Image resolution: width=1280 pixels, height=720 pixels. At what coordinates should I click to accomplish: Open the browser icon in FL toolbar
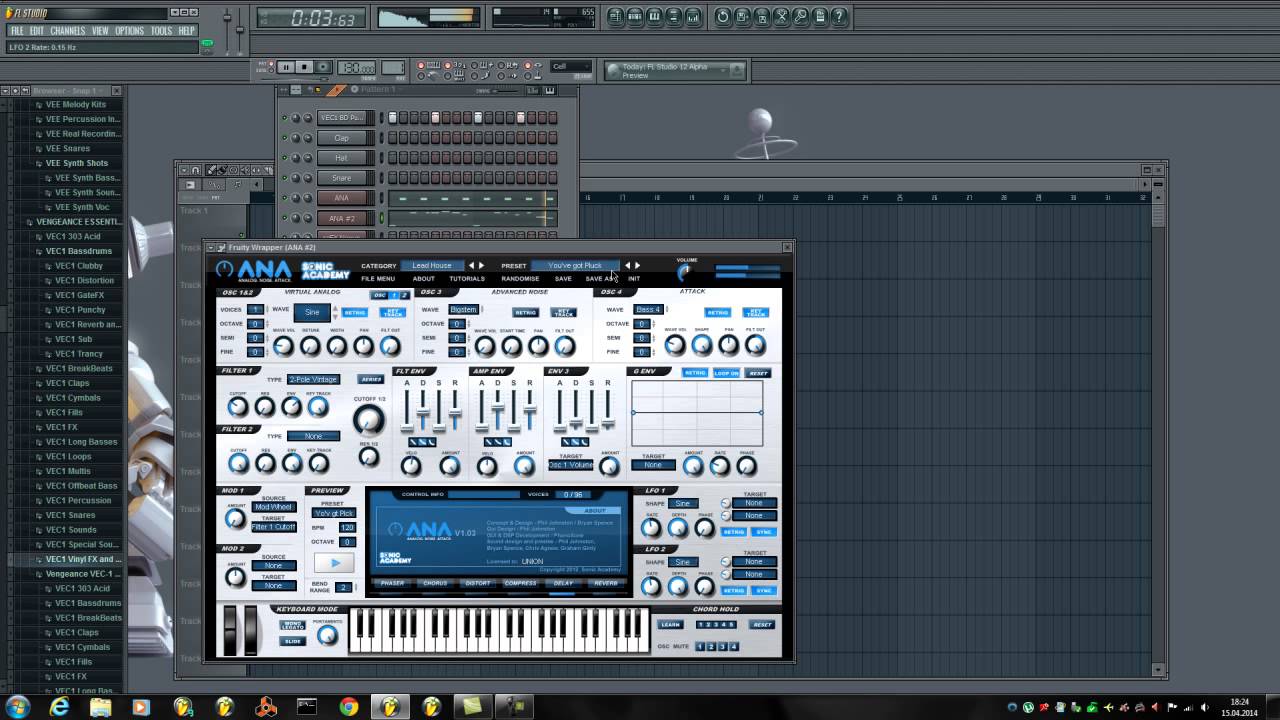coord(674,17)
